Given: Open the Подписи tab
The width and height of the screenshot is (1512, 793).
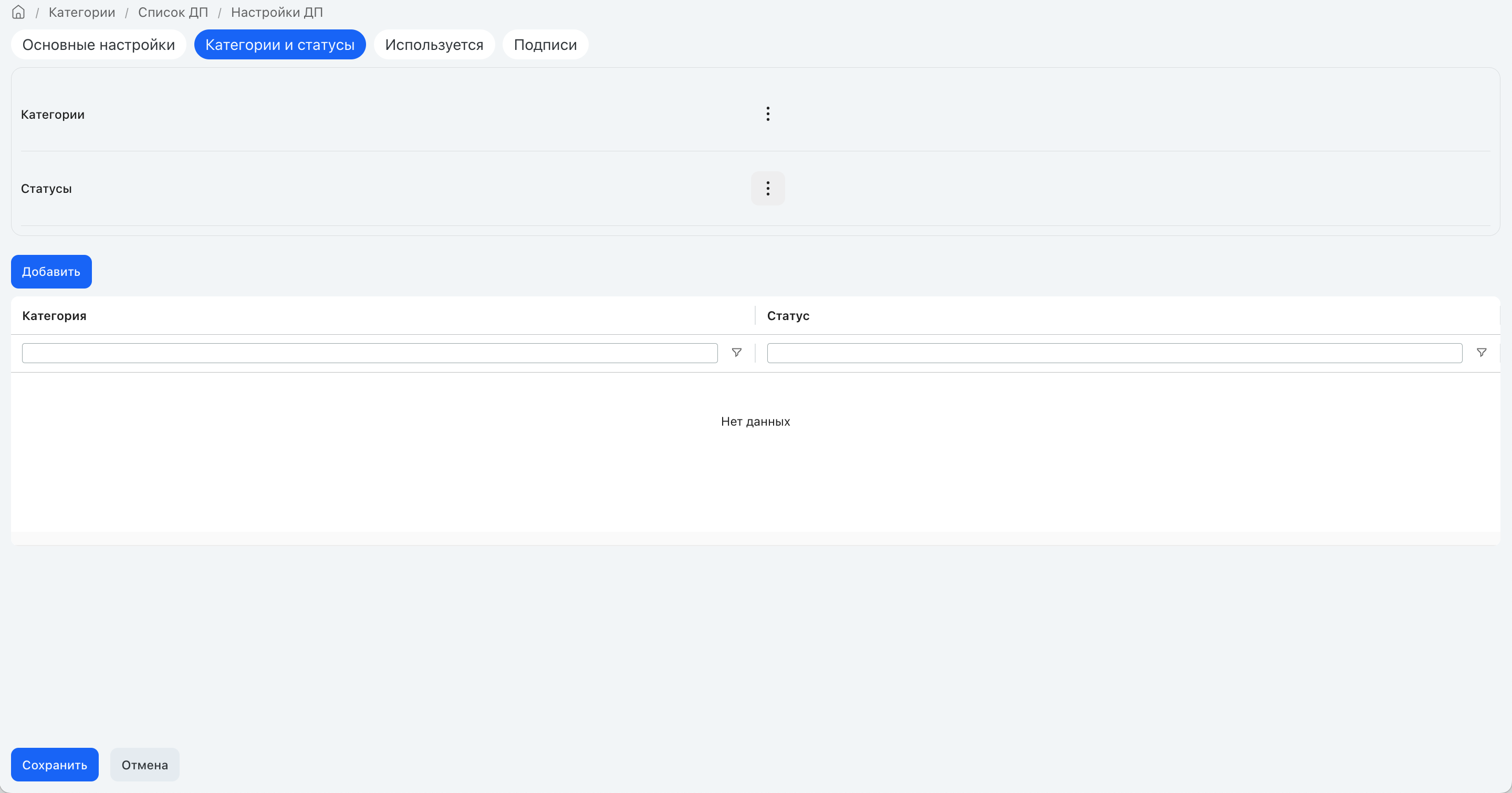Looking at the screenshot, I should tap(545, 45).
